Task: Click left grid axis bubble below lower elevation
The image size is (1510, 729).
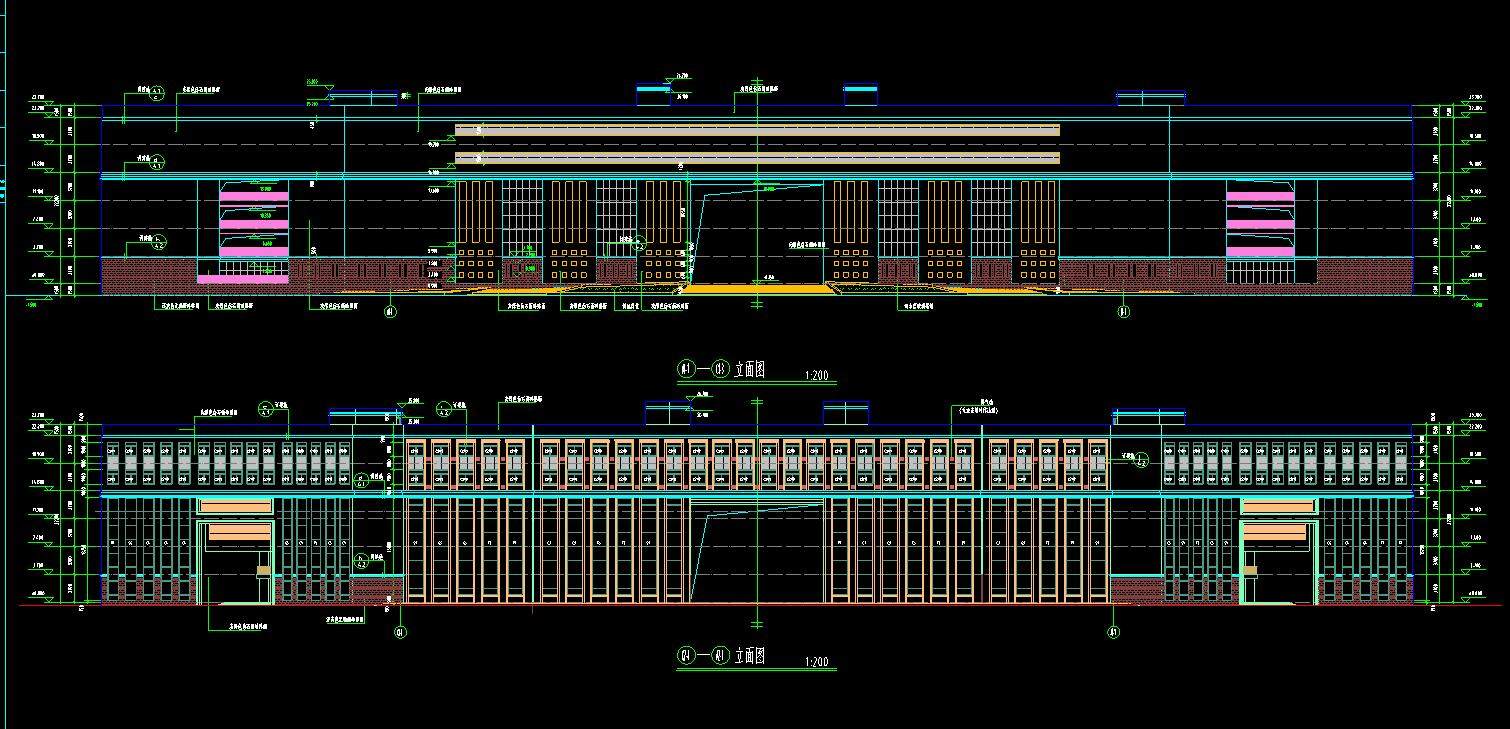Action: pyautogui.click(x=400, y=632)
